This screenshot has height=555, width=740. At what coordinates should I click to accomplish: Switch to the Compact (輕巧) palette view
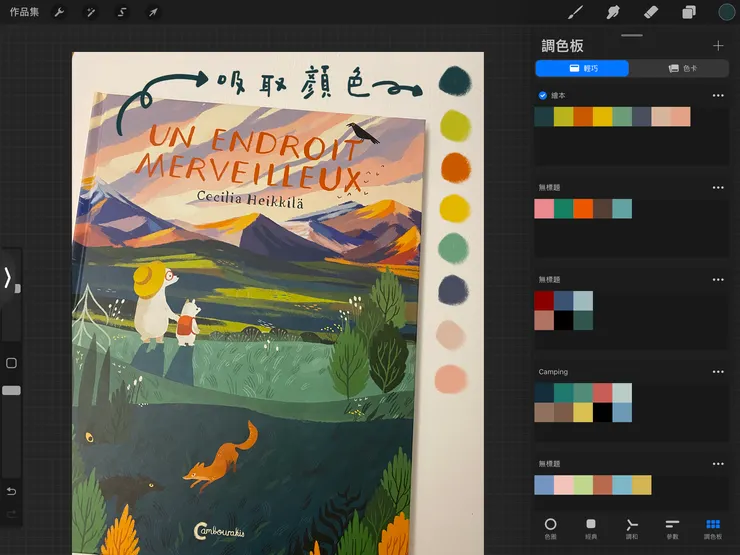pos(582,68)
